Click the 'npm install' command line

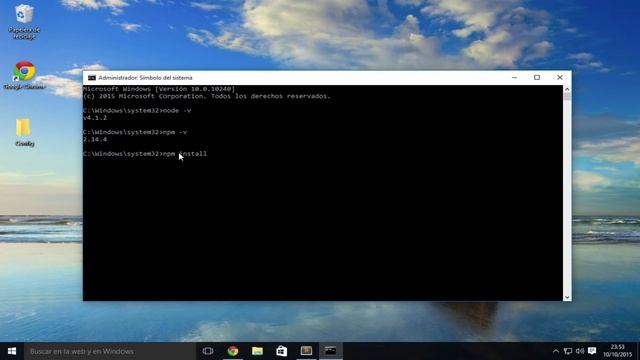[144, 154]
